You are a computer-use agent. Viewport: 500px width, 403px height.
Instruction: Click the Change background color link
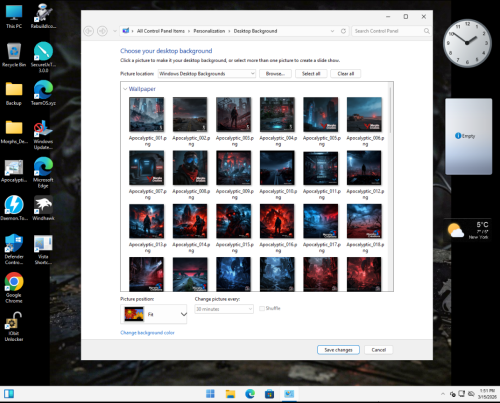coord(147,333)
